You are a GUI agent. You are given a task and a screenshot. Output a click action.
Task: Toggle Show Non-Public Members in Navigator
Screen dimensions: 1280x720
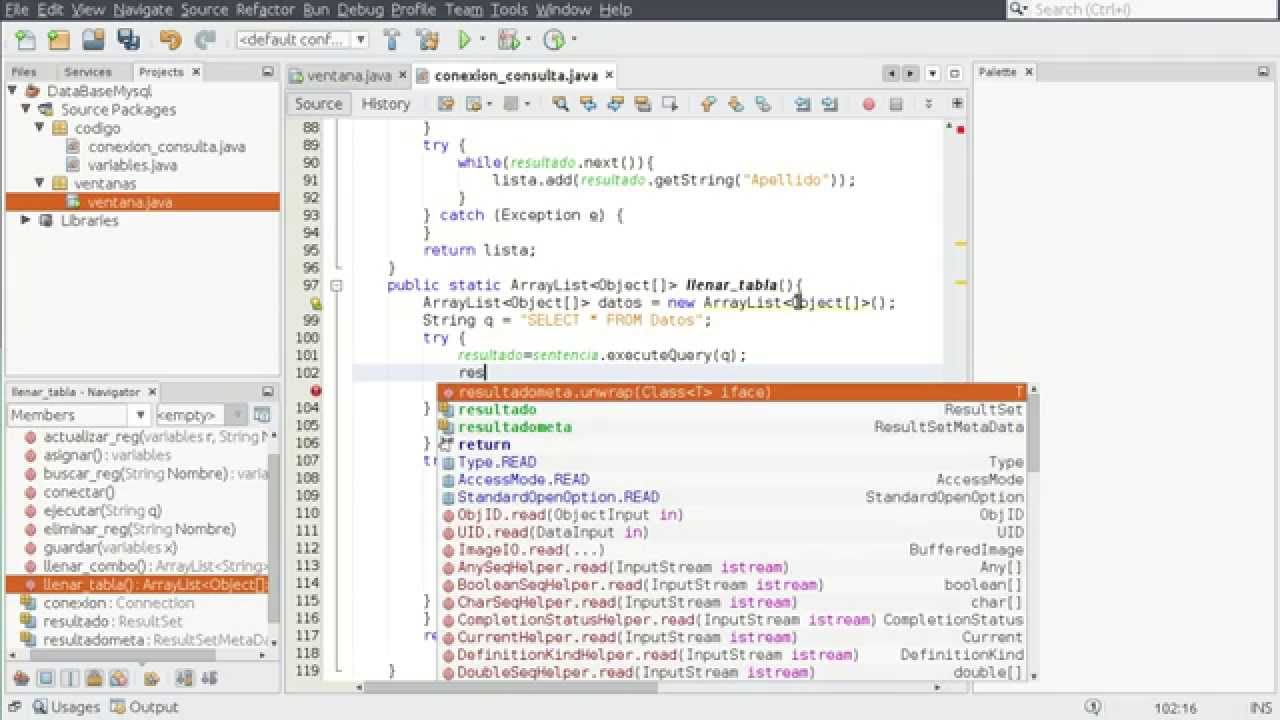(94, 678)
